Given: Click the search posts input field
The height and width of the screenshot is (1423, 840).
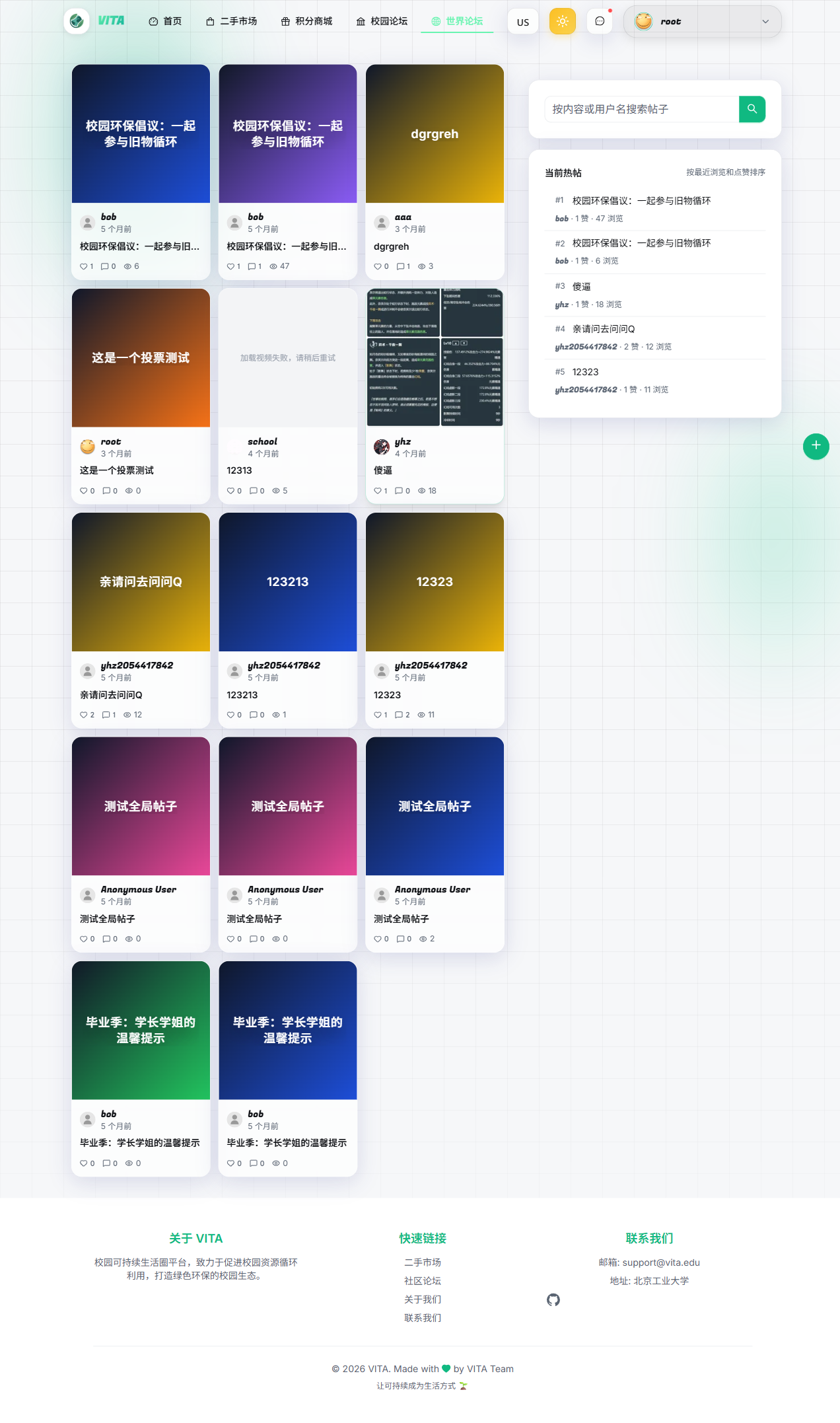Looking at the screenshot, I should (641, 109).
